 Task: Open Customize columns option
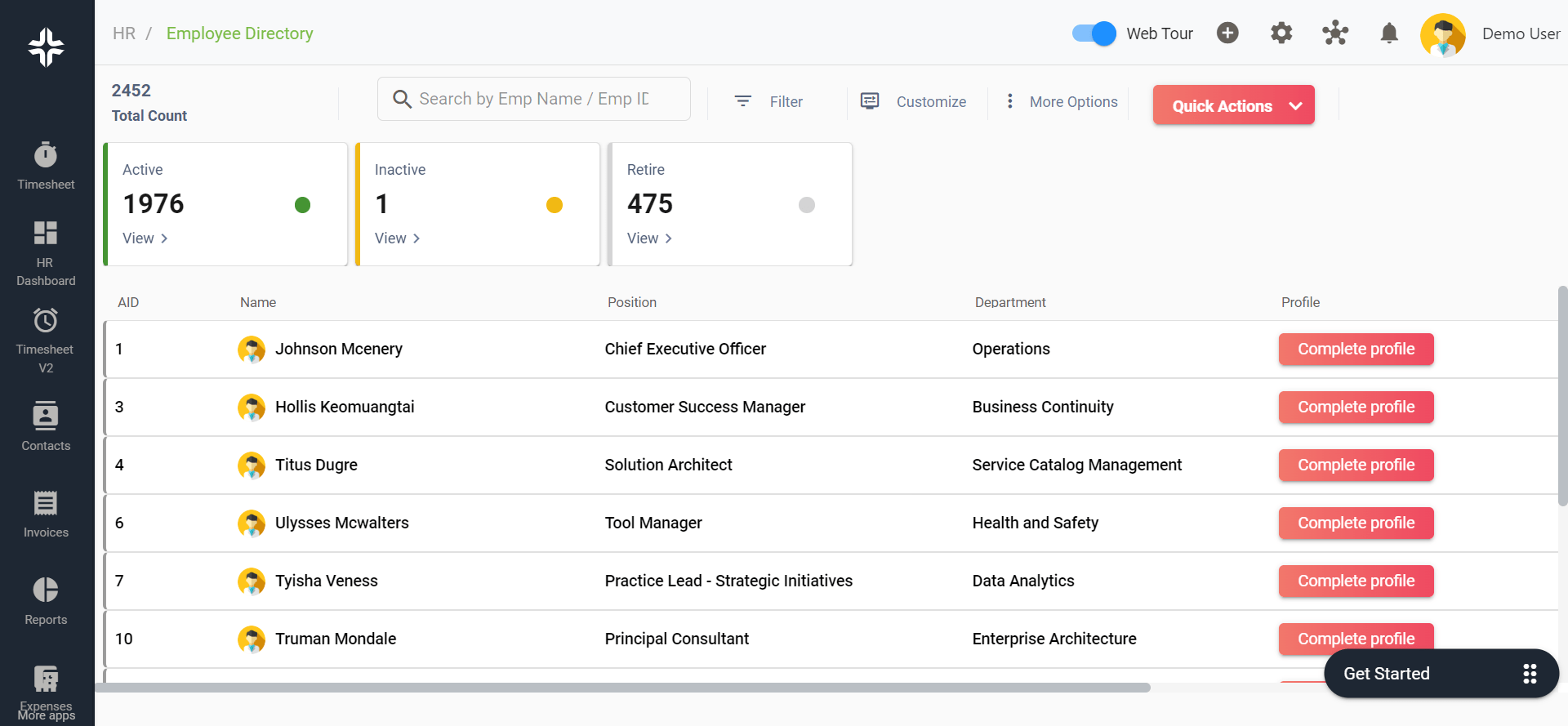(x=915, y=101)
